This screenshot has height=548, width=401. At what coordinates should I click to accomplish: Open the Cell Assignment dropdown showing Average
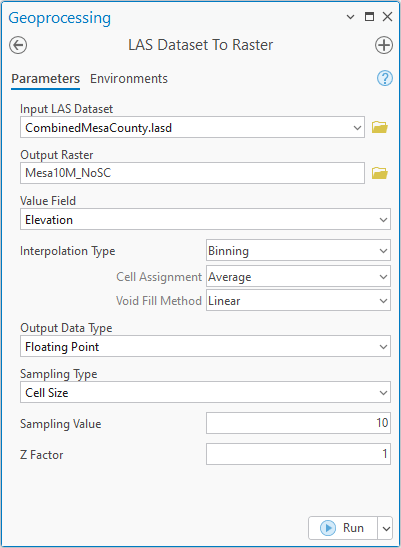[298, 276]
